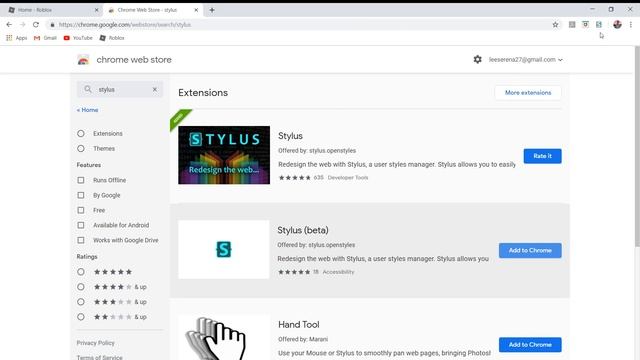Check Available for Android filter

[81, 225]
